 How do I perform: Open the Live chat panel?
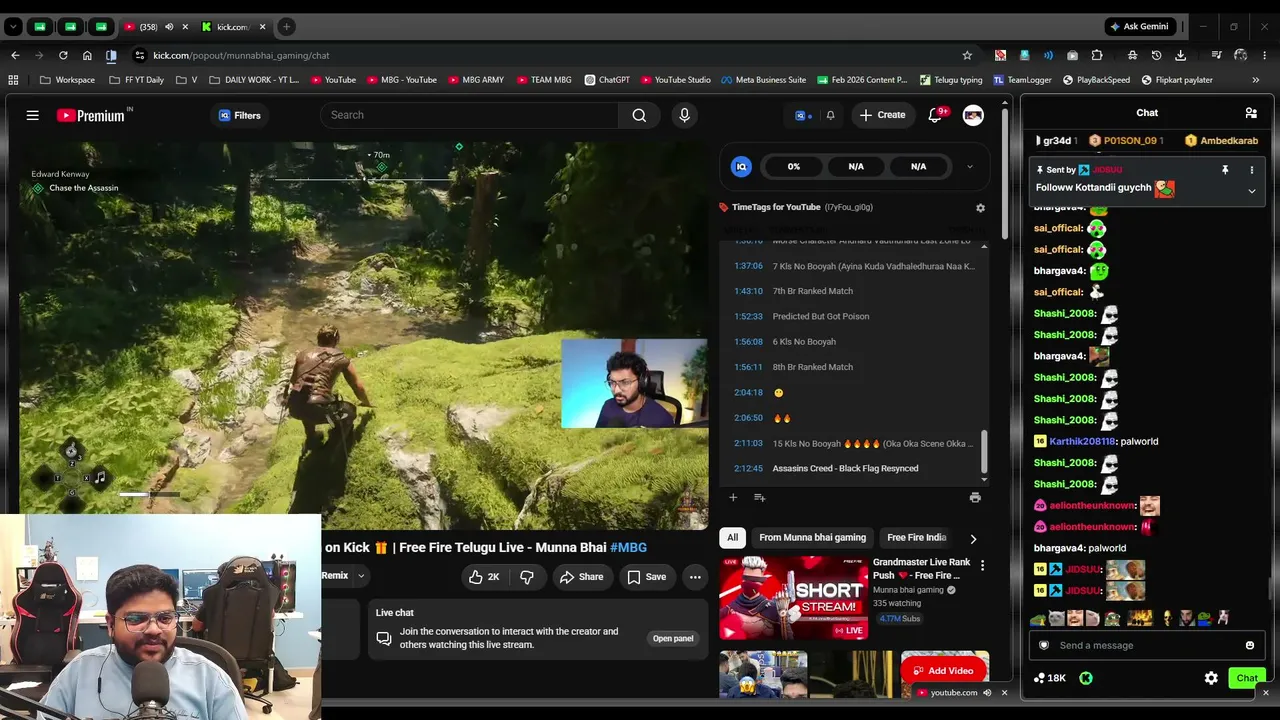673,638
